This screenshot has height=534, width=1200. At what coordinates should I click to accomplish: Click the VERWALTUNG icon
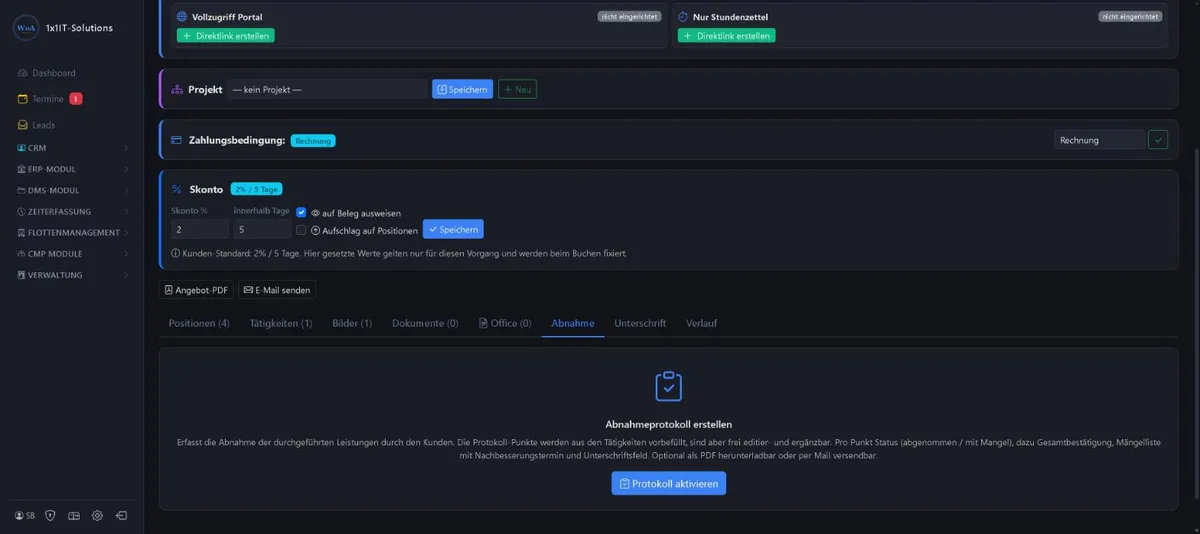(x=21, y=275)
